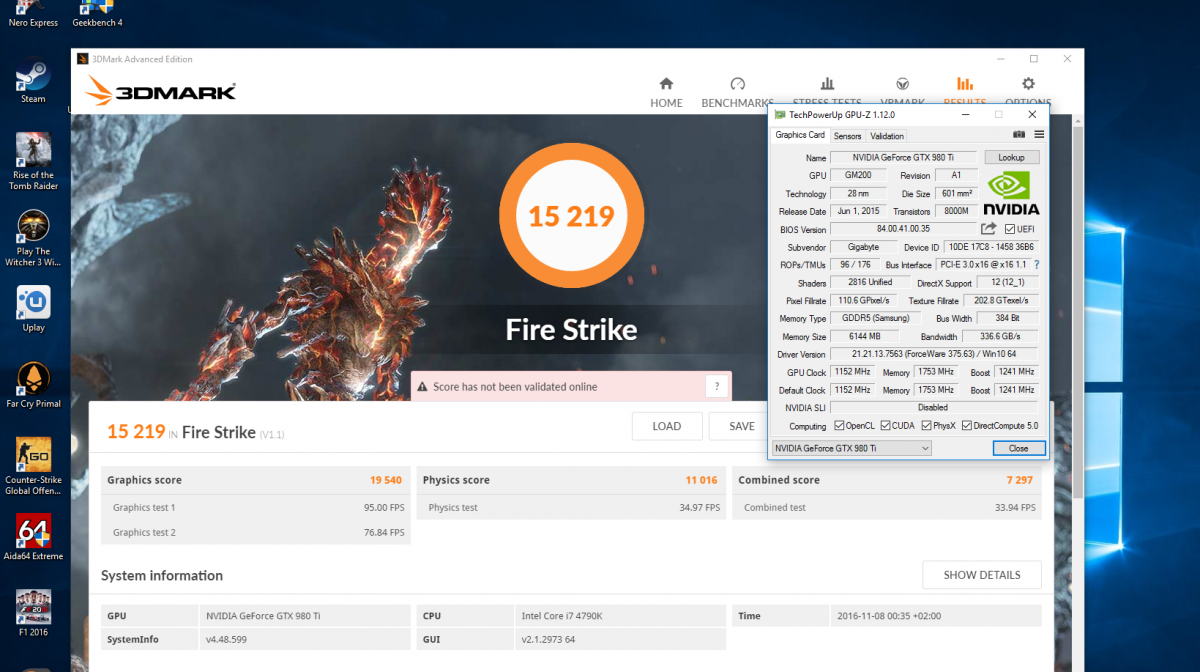Open the Steam desktop shortcut
Screen dimensions: 1200x672
coord(33,82)
